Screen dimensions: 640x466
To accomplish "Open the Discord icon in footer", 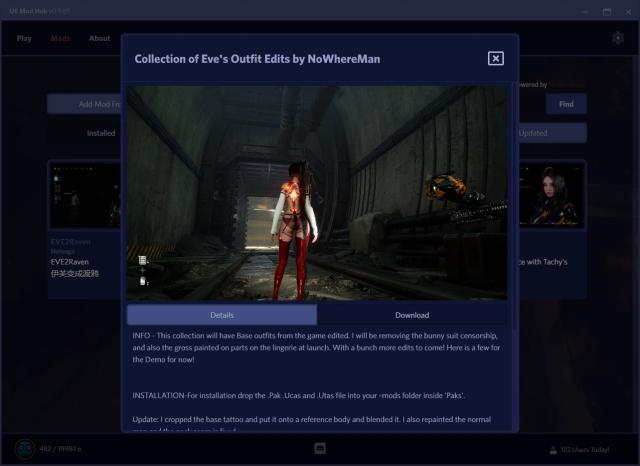I will coord(320,448).
